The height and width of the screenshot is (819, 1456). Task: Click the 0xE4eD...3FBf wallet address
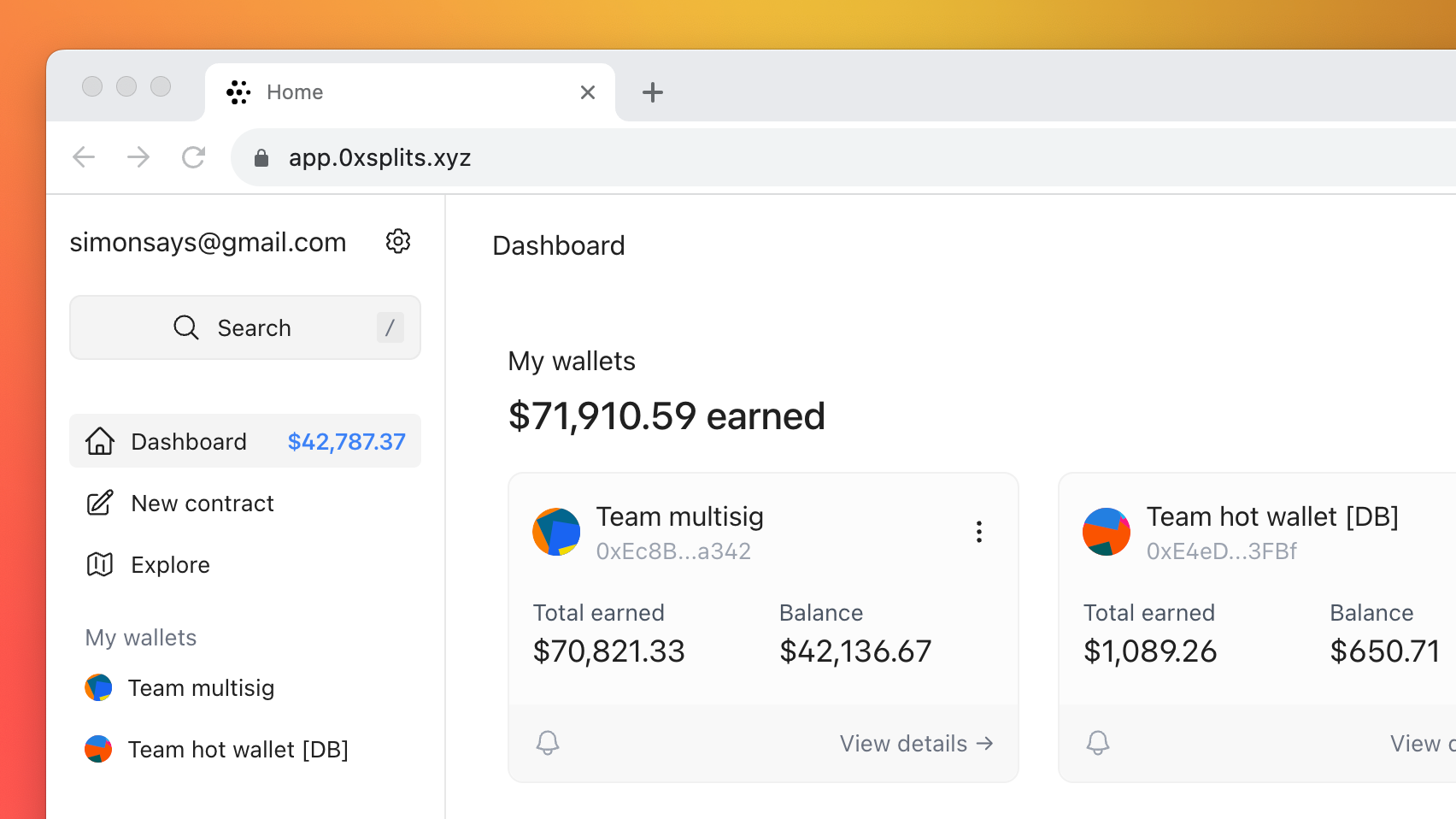(x=1221, y=551)
